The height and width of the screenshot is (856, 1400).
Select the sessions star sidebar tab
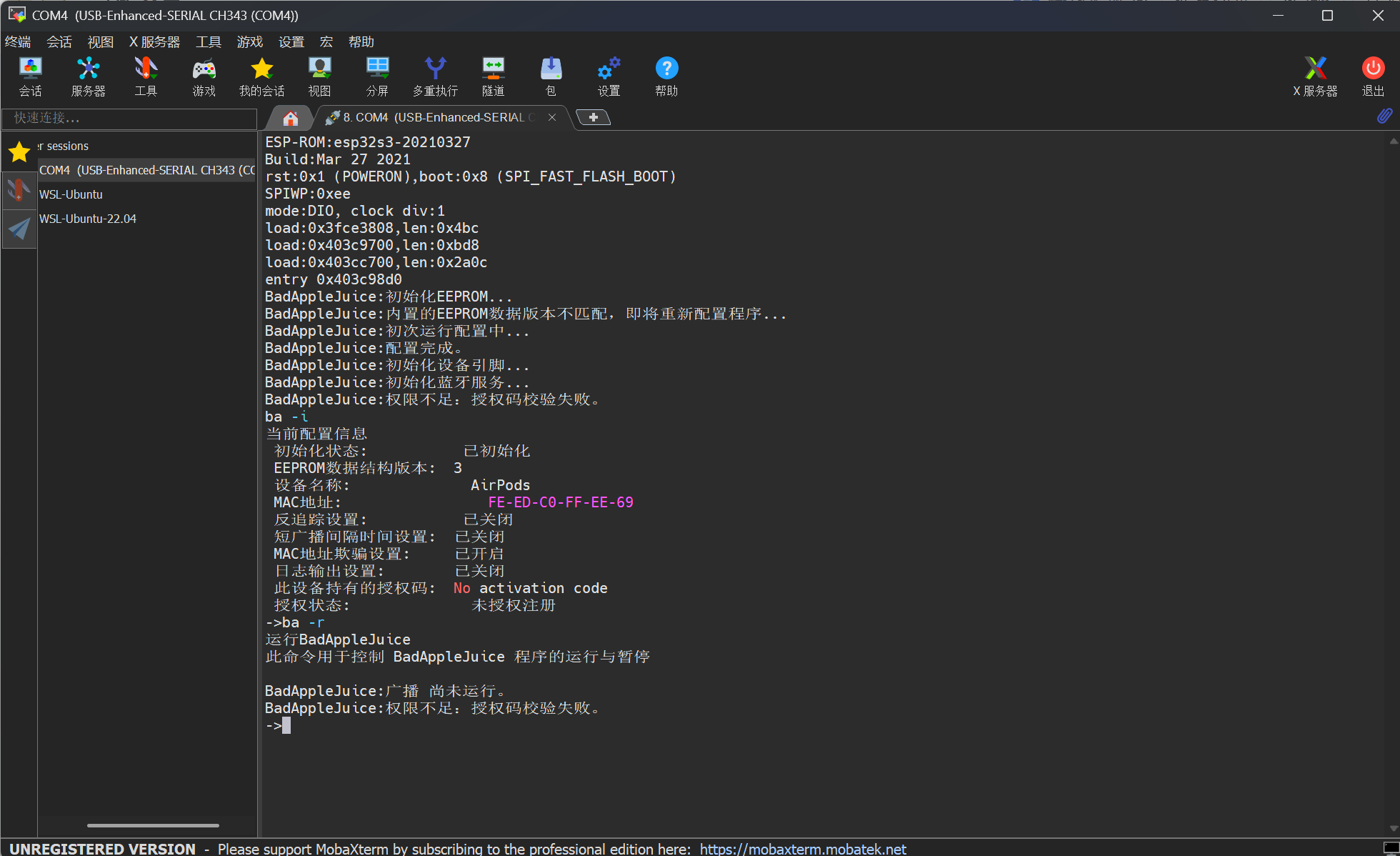click(x=19, y=151)
